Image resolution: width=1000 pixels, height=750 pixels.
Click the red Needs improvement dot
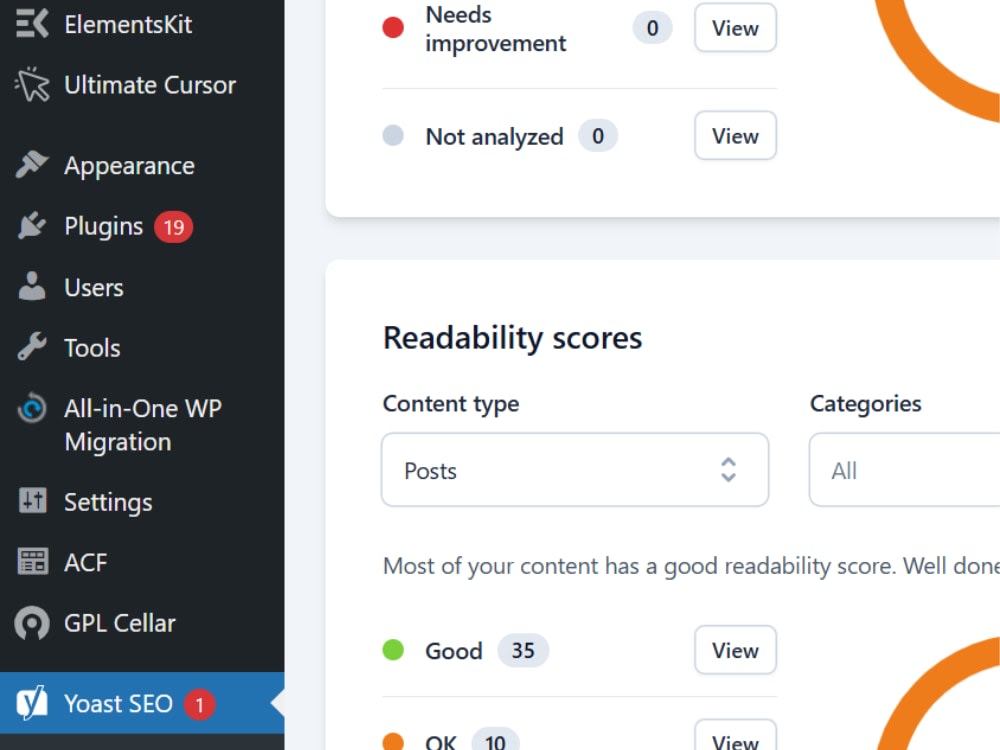[393, 27]
